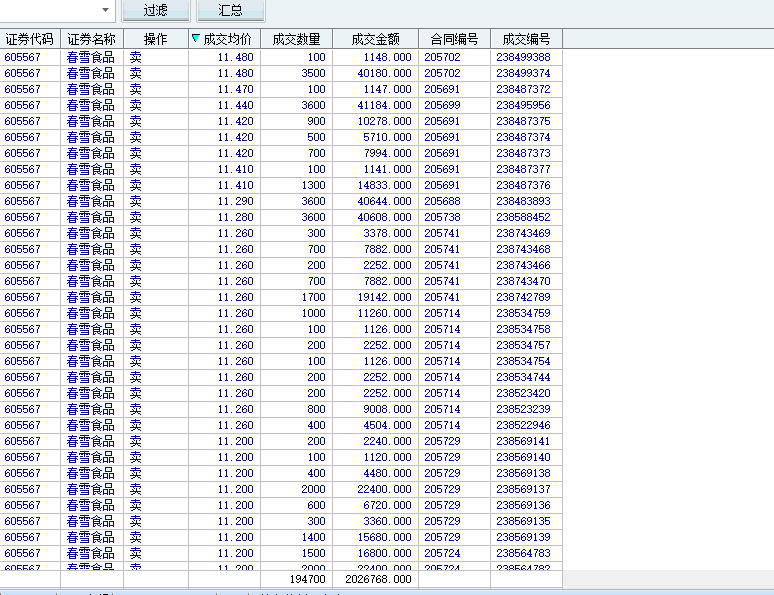Click price 11.290 in 成交均价 column
This screenshot has width=774, height=595.
(x=235, y=201)
